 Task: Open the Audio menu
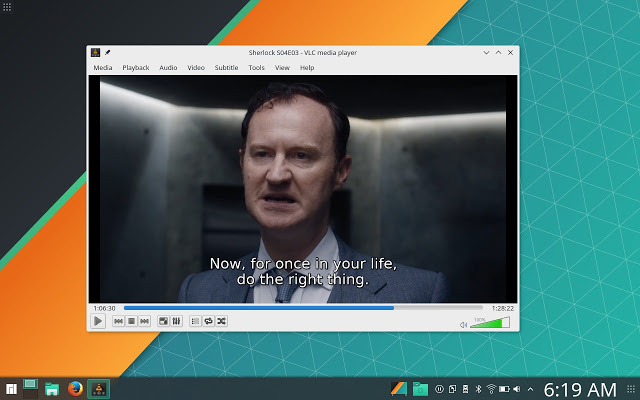point(168,68)
